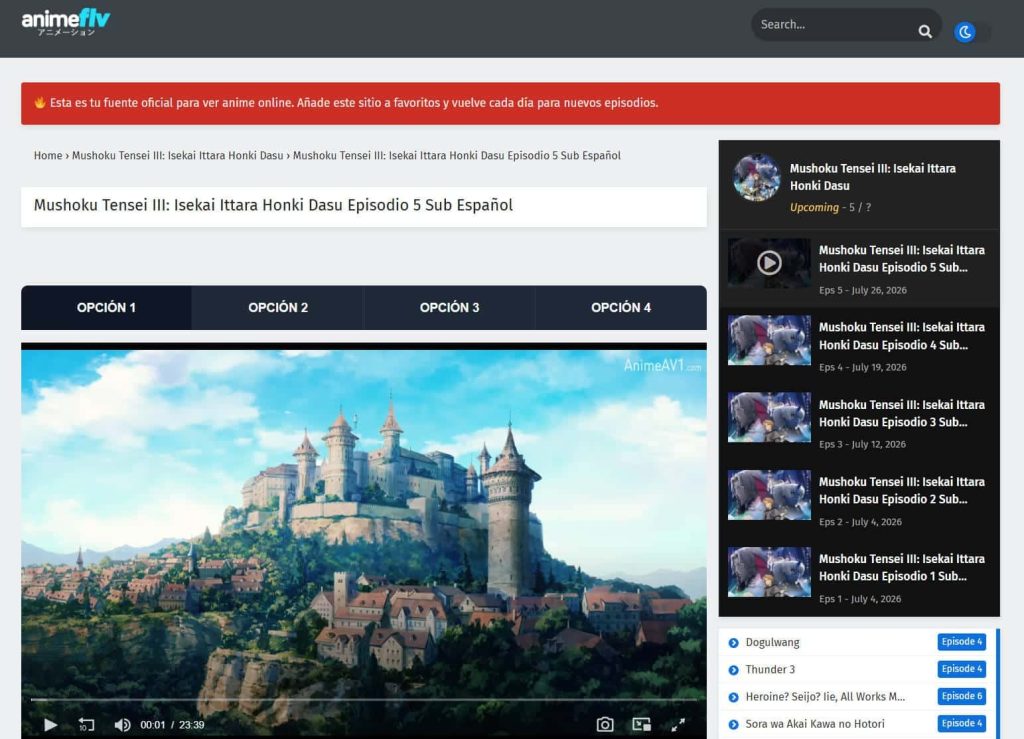Switch to OPCIÓN 4 server tab
The height and width of the screenshot is (739, 1024).
coord(621,307)
